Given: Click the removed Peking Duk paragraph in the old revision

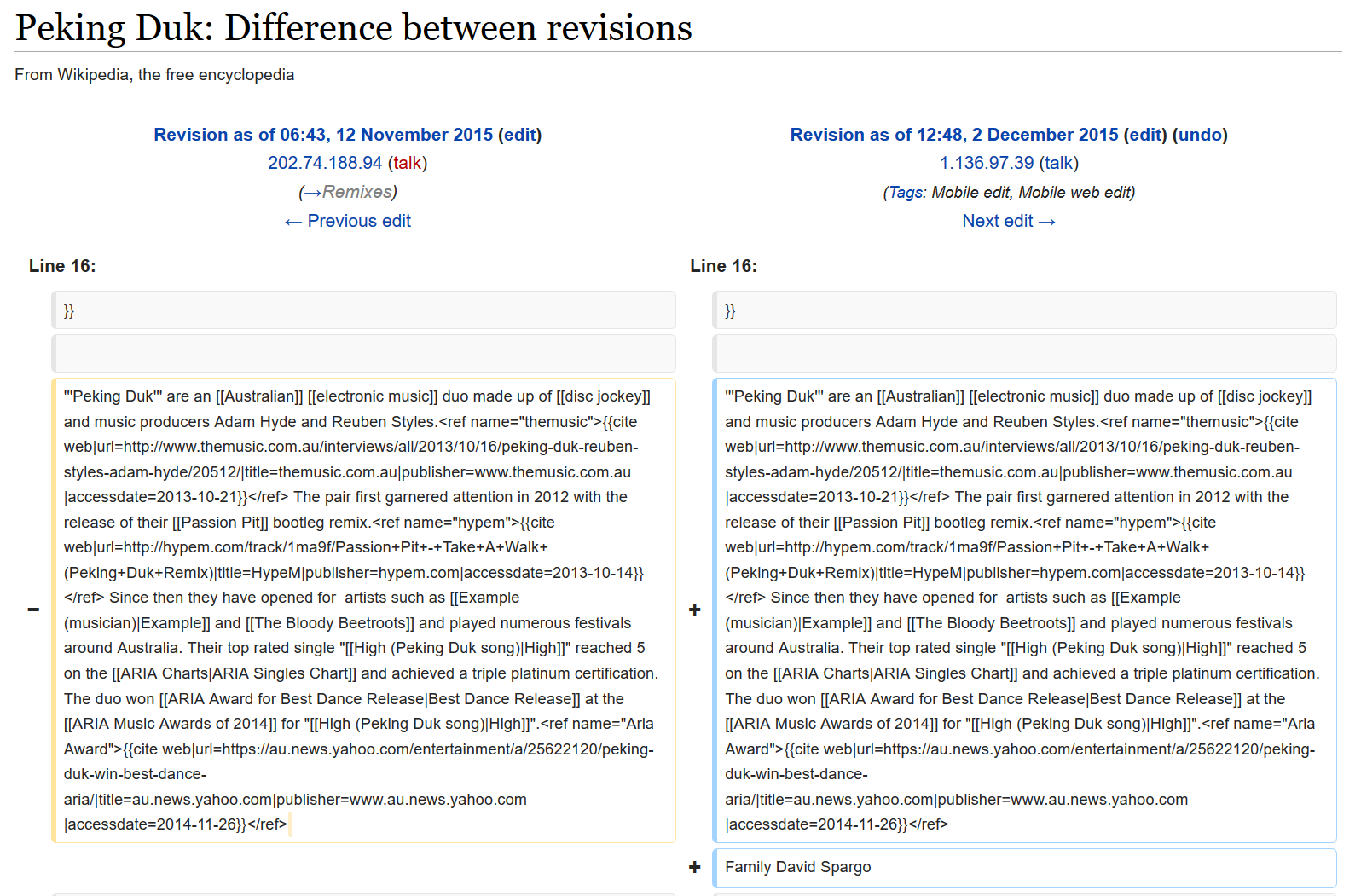Looking at the screenshot, I should pyautogui.click(x=363, y=610).
